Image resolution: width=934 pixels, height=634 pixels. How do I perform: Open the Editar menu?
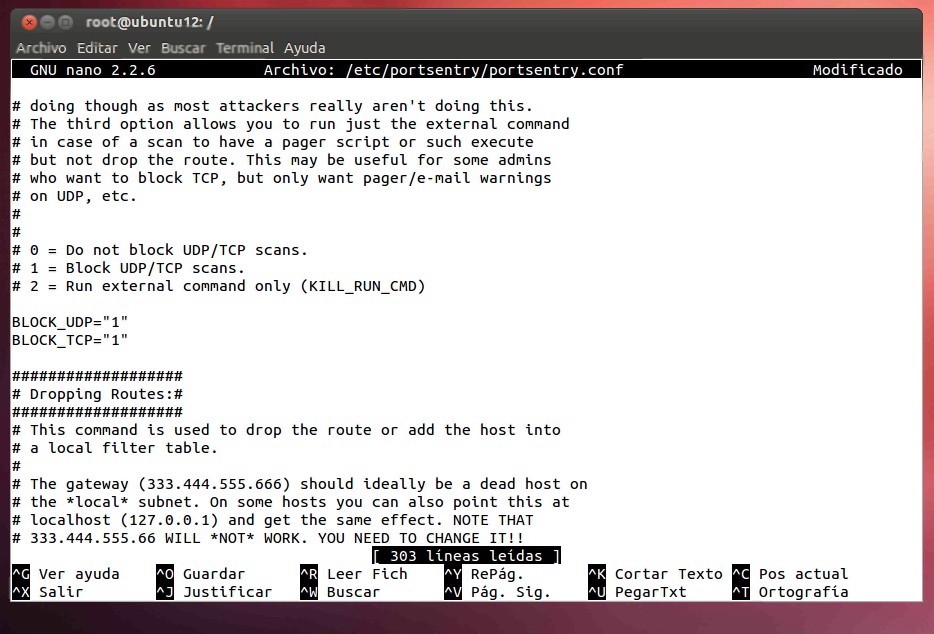pyautogui.click(x=97, y=48)
